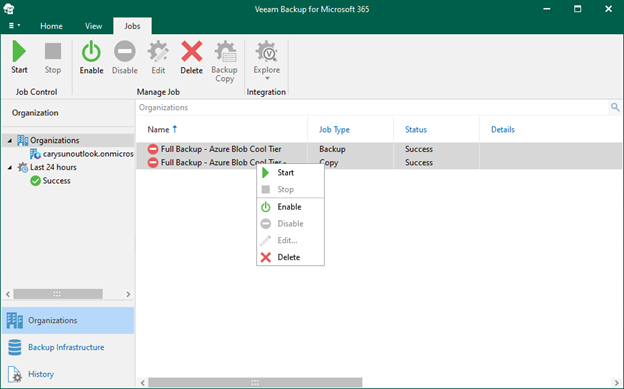The image size is (624, 389).
Task: Click disabled icon of Backup job row
Action: tap(153, 149)
